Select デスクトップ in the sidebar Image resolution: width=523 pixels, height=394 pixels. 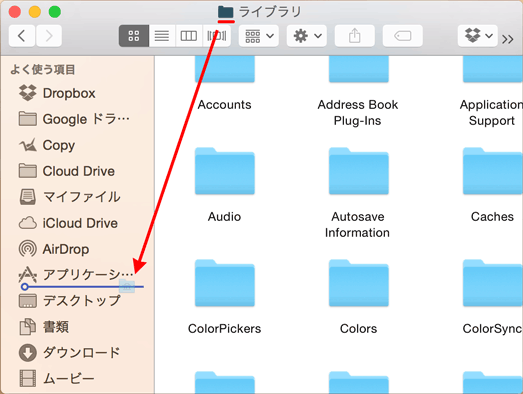(77, 301)
